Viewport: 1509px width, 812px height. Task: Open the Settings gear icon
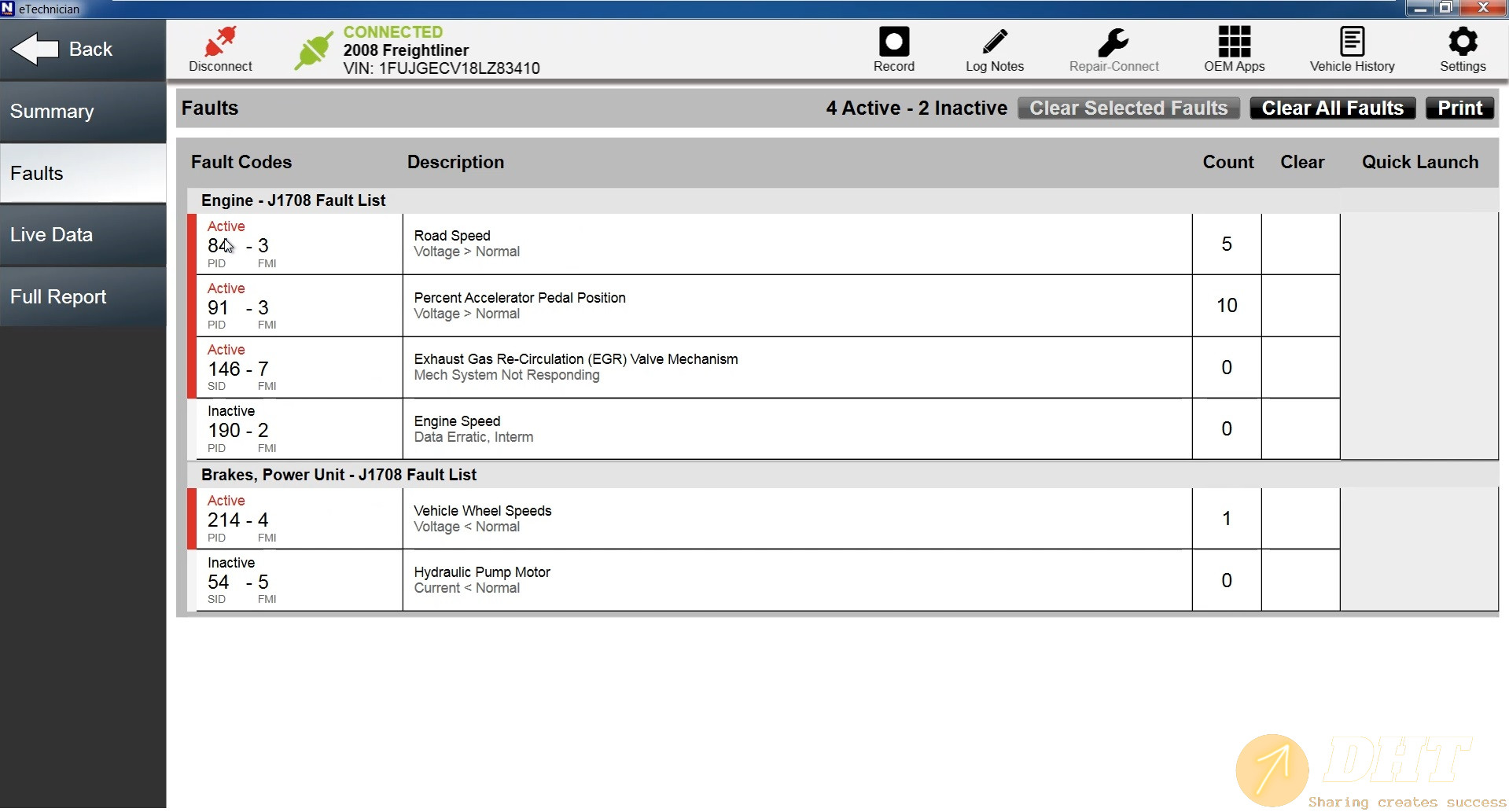(x=1463, y=42)
